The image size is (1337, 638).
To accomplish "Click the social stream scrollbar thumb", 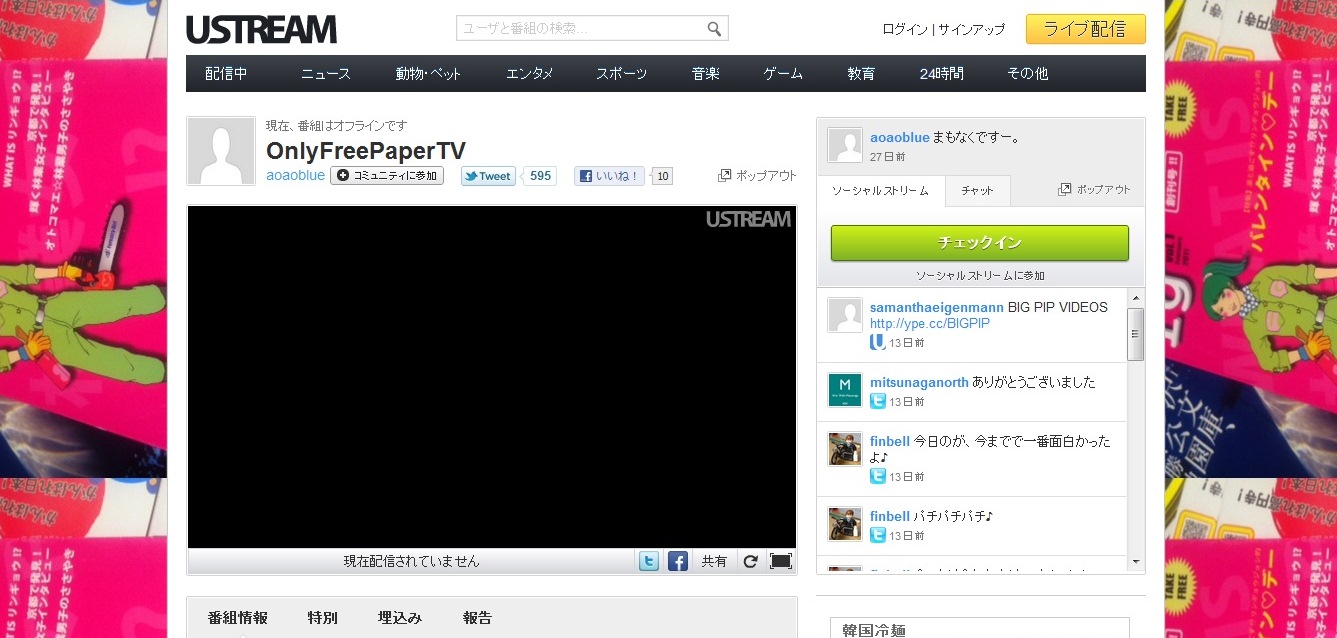I will click(x=1136, y=334).
